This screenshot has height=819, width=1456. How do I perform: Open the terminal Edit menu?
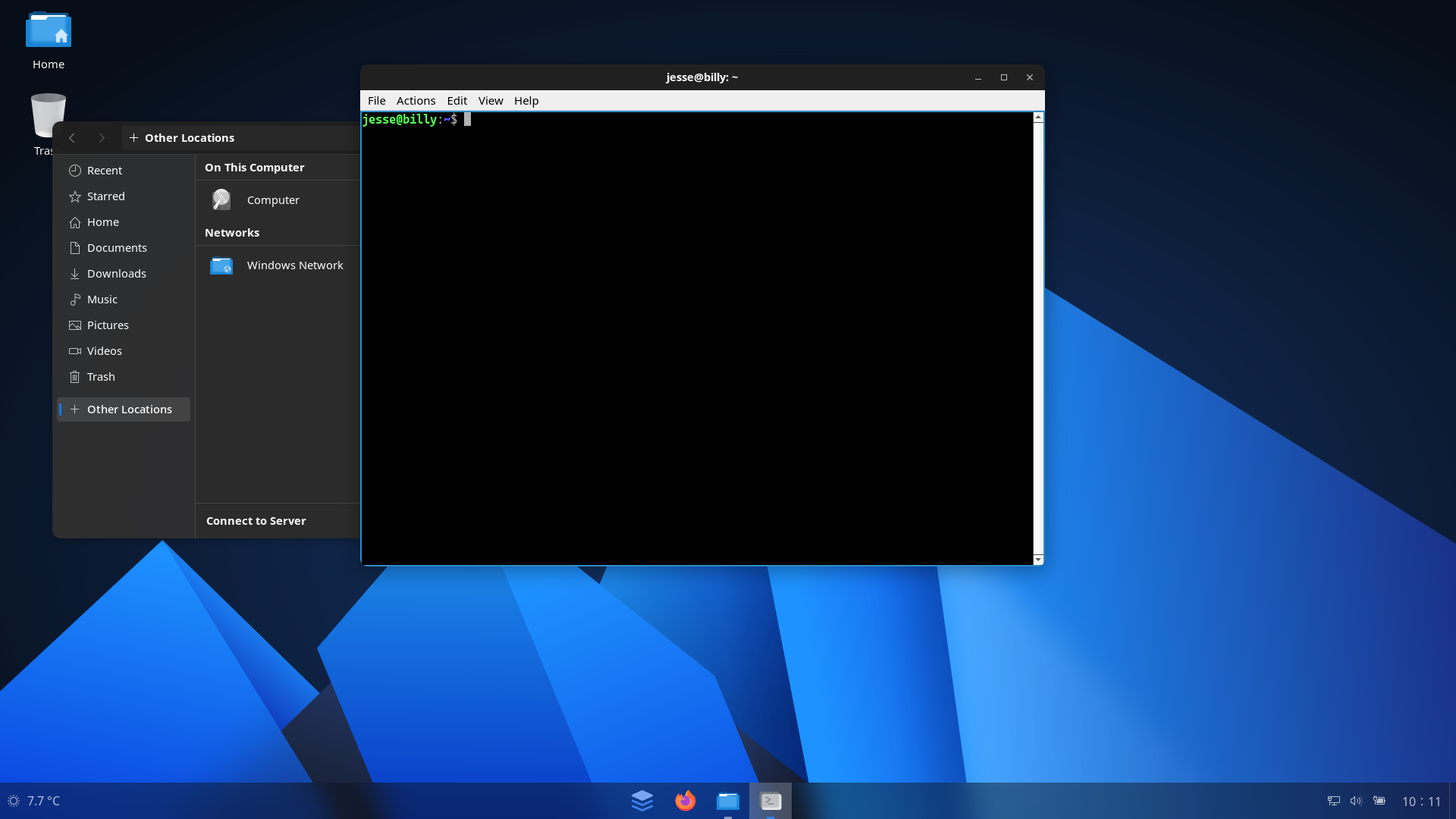pyautogui.click(x=457, y=101)
